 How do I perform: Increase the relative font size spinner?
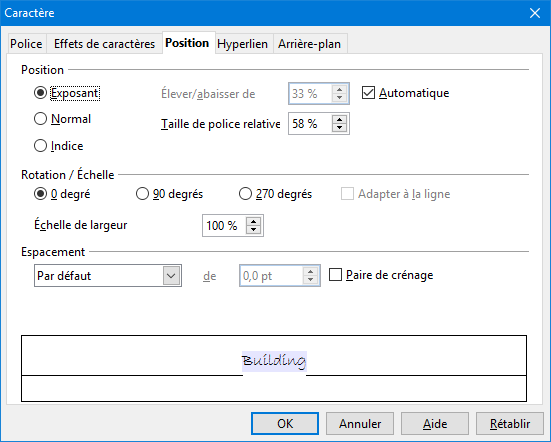(x=339, y=120)
